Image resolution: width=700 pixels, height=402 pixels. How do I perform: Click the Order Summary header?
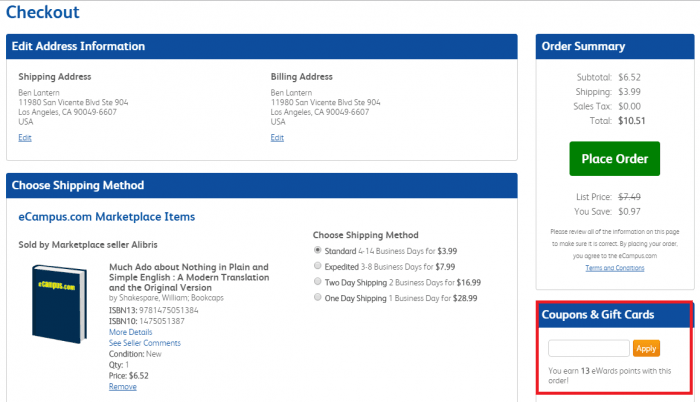click(x=614, y=46)
